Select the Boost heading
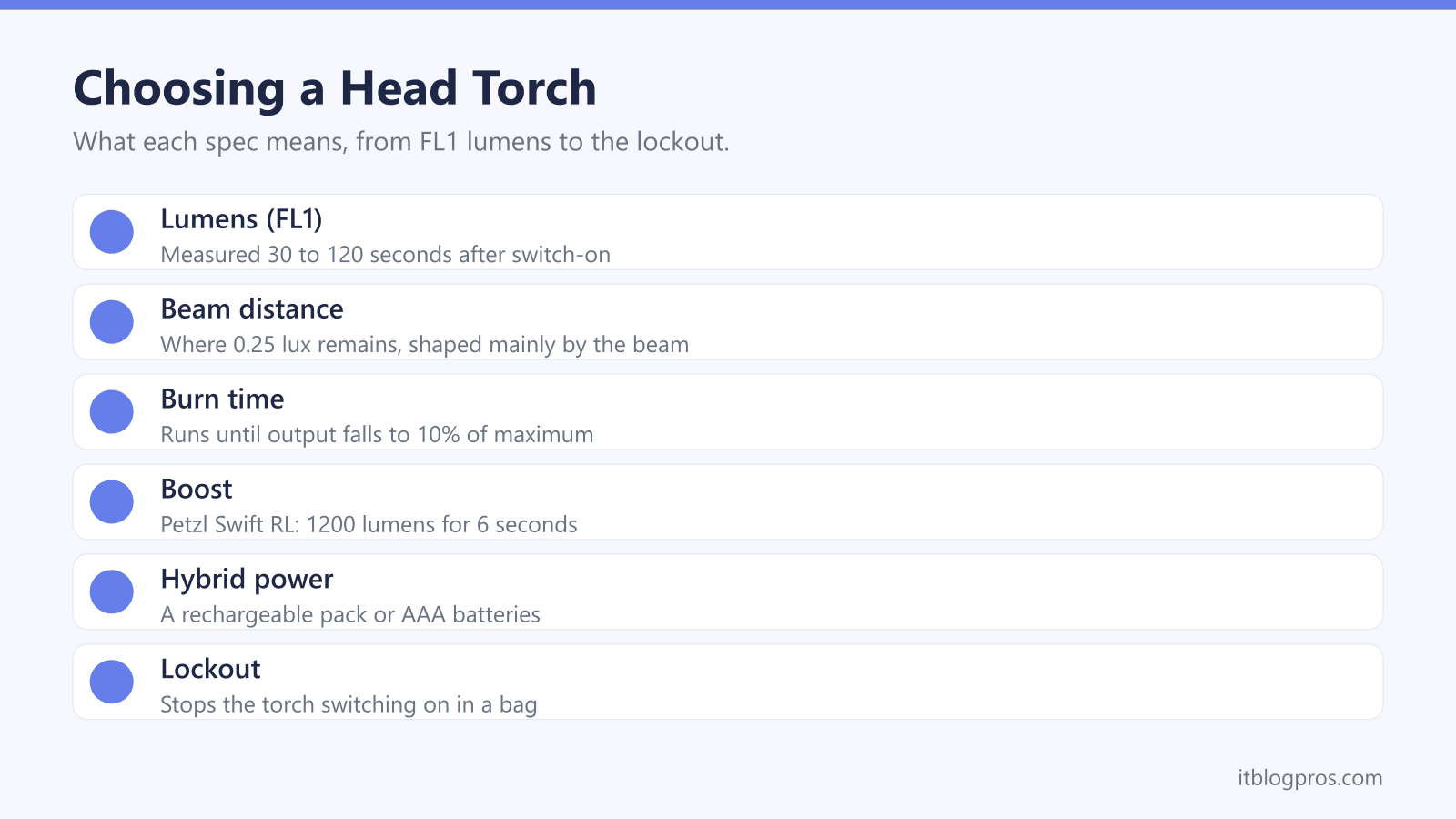Image resolution: width=1456 pixels, height=819 pixels. (x=197, y=490)
